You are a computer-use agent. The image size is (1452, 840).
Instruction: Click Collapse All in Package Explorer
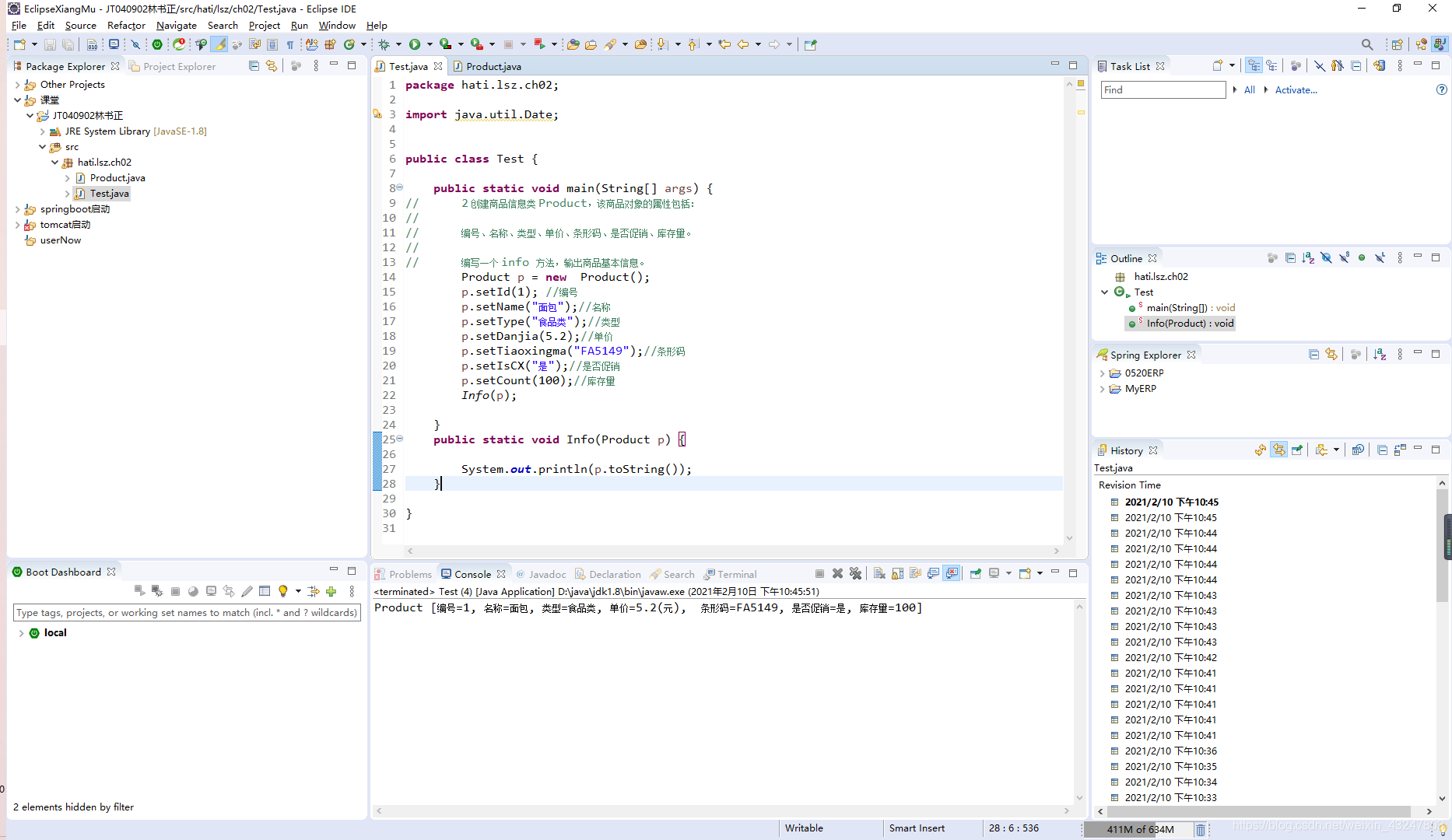[254, 66]
